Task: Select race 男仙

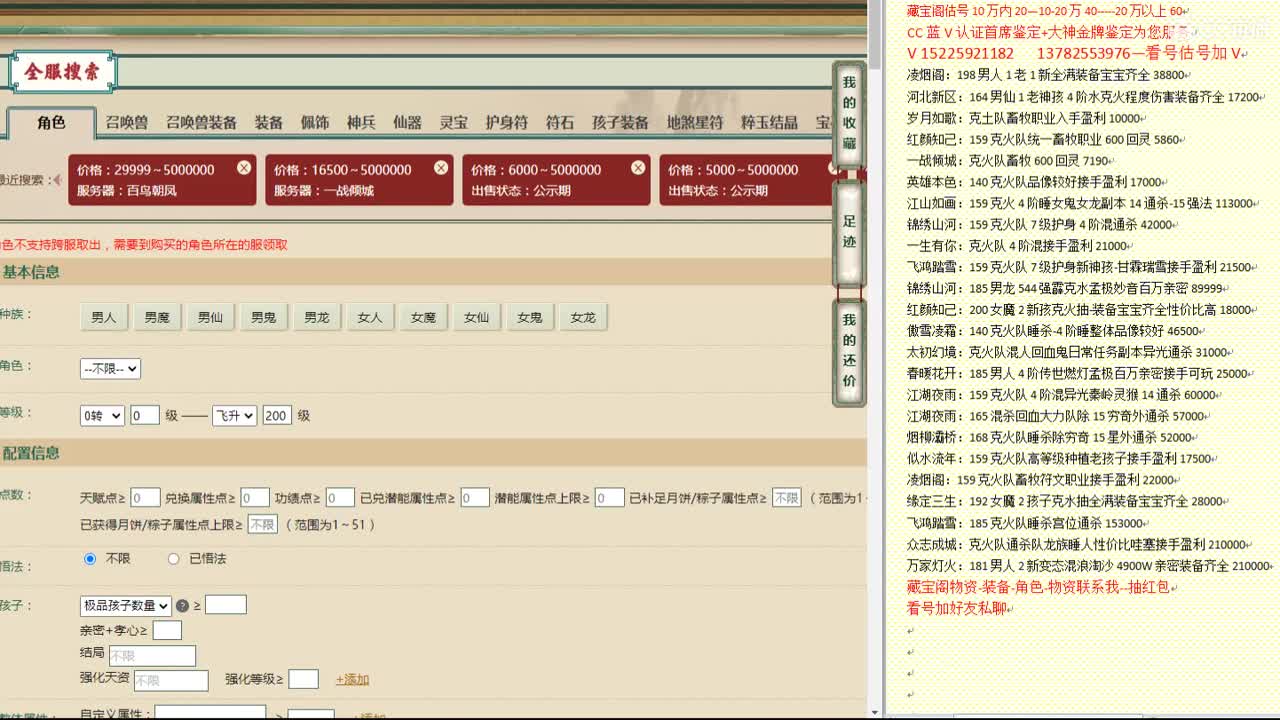Action: [x=210, y=317]
